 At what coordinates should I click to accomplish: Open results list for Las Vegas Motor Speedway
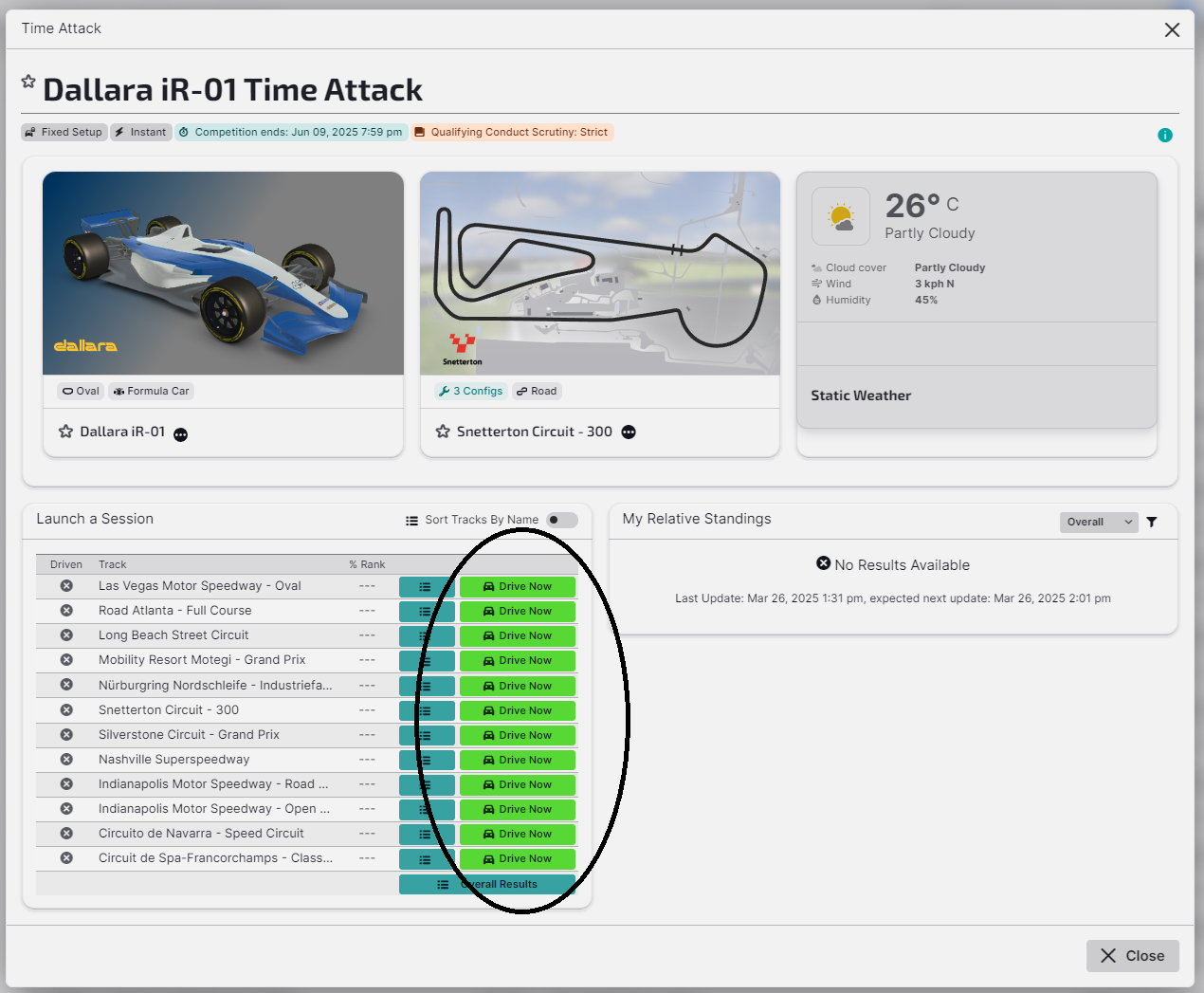(x=427, y=587)
